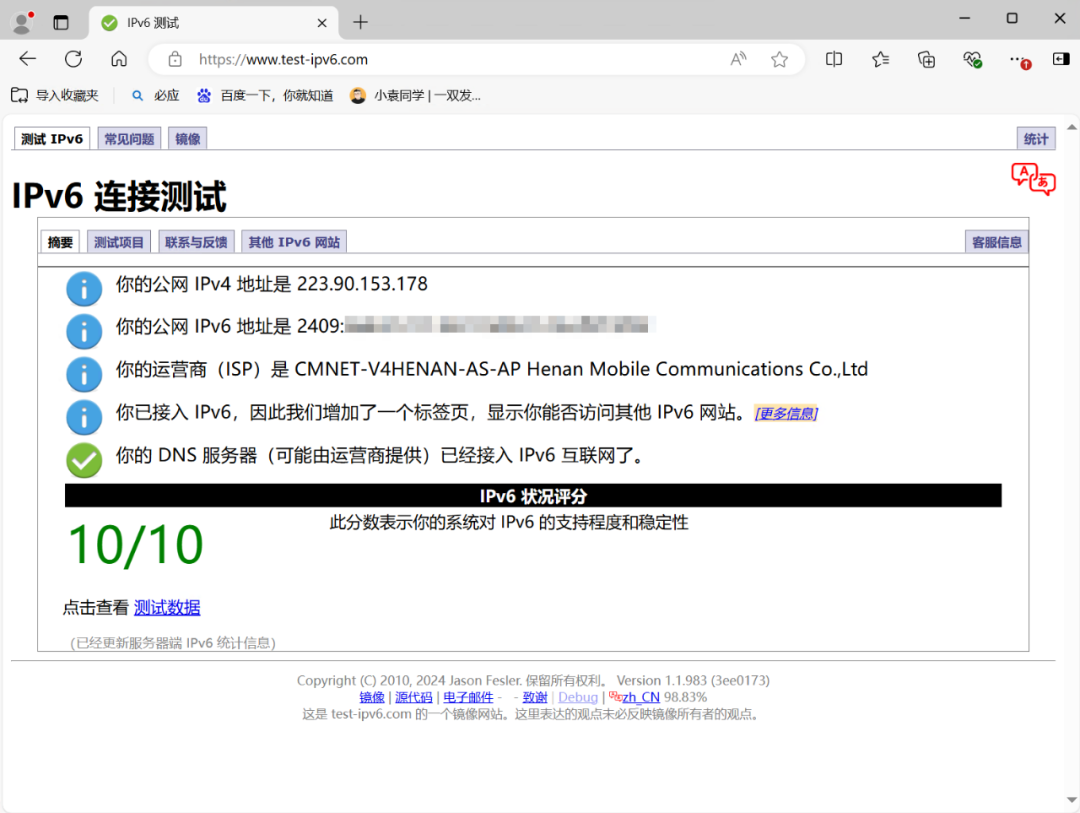The height and width of the screenshot is (813, 1080).
Task: Open 百度一下，你就知道 bookmark
Action: coord(265,96)
